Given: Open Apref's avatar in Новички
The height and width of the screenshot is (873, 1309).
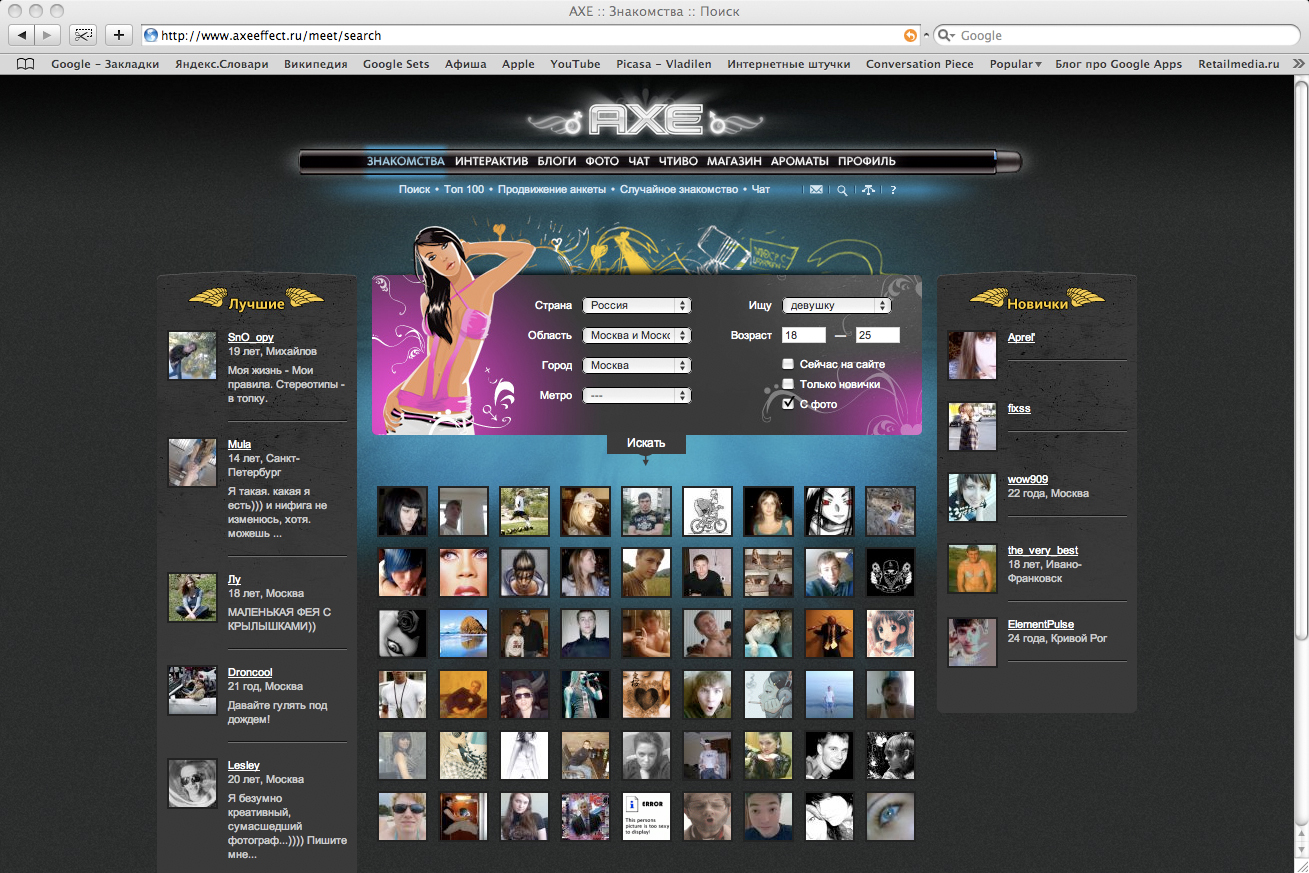Looking at the screenshot, I should click(972, 355).
